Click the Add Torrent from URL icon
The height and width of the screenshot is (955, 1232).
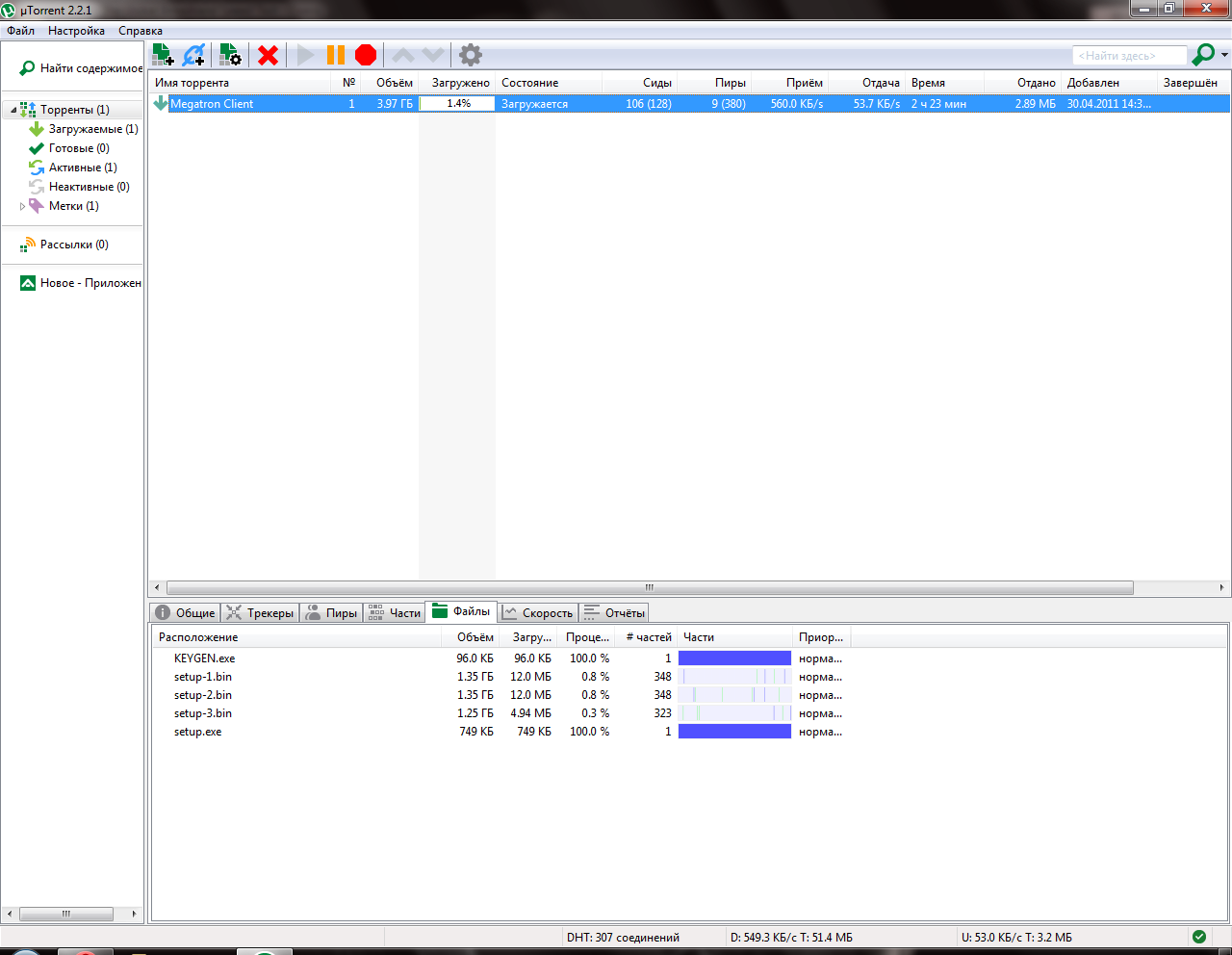(193, 55)
